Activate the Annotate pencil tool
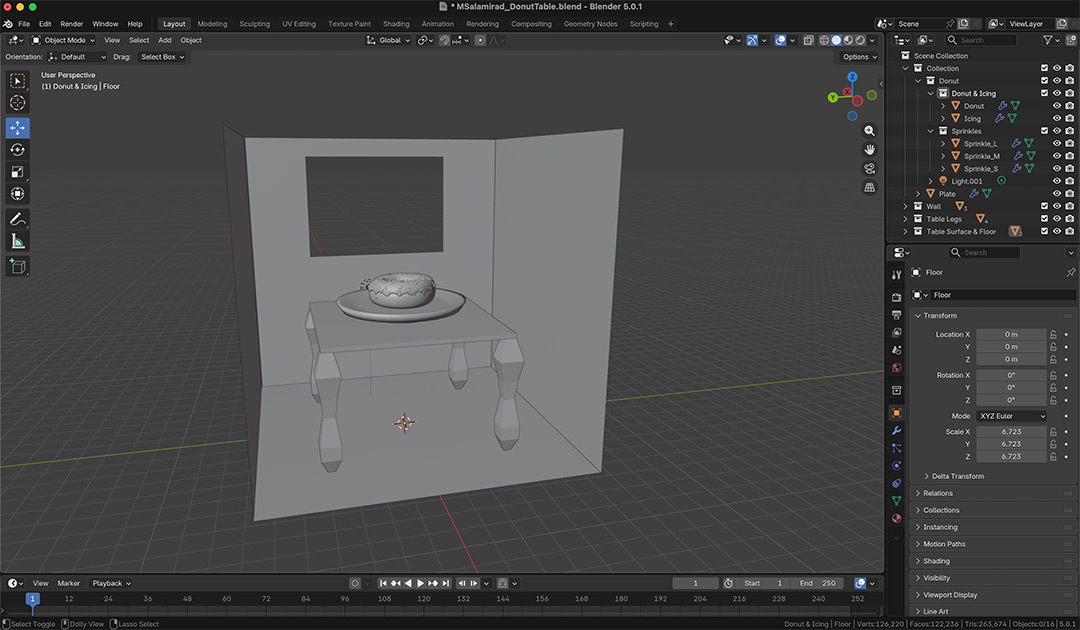The height and width of the screenshot is (630, 1080). pyautogui.click(x=17, y=220)
